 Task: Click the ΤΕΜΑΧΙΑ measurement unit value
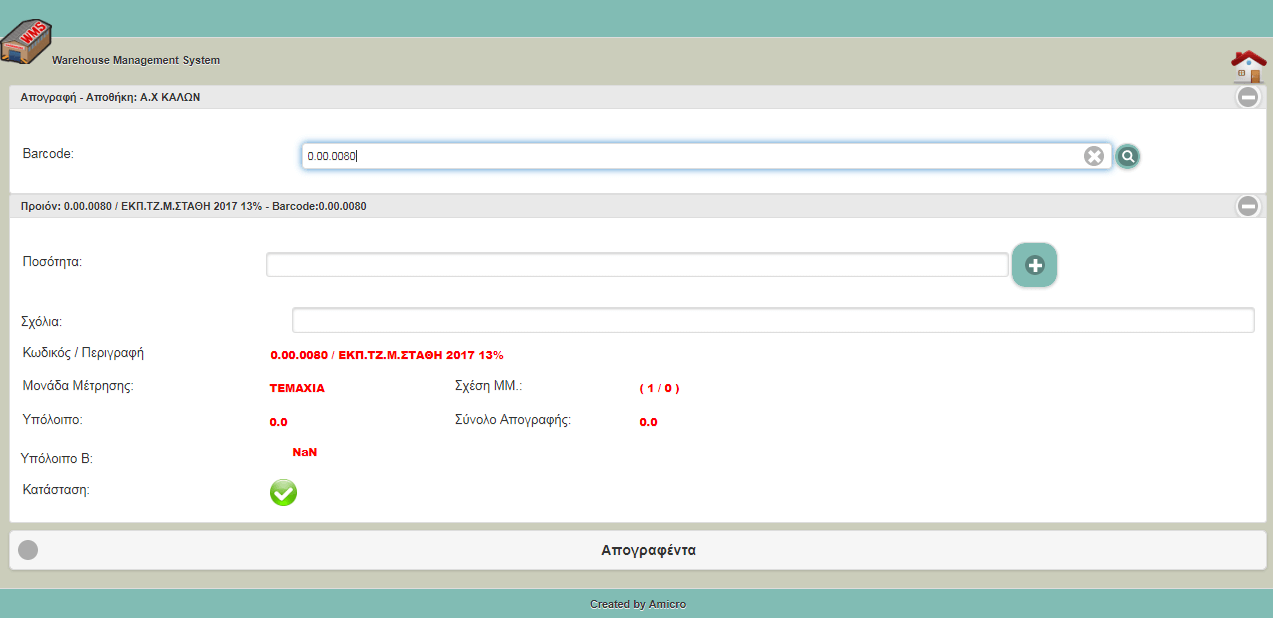297,388
